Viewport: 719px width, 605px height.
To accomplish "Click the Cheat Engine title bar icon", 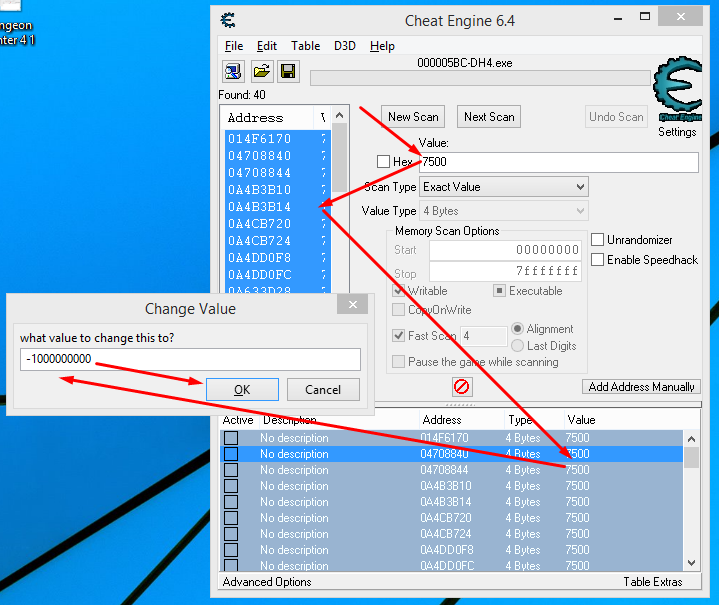I will [228, 21].
